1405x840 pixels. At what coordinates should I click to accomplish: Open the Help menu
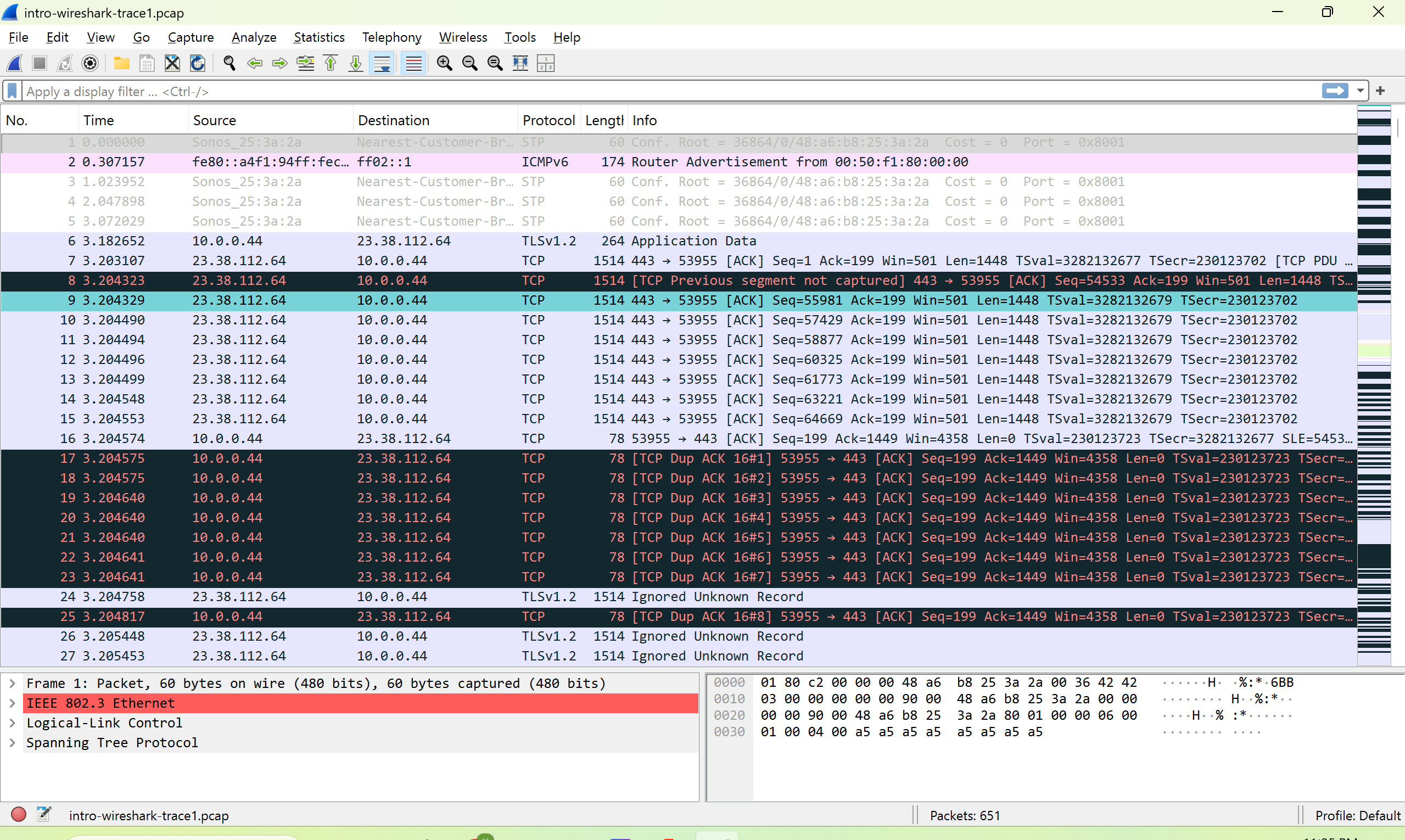[x=567, y=37]
